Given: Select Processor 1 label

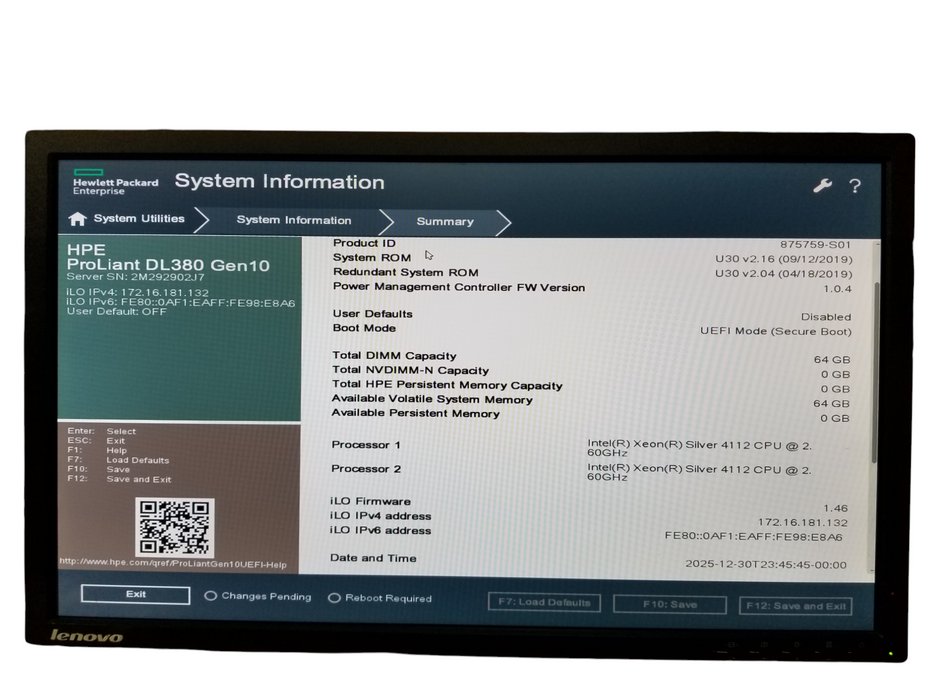Looking at the screenshot, I should (x=366, y=445).
